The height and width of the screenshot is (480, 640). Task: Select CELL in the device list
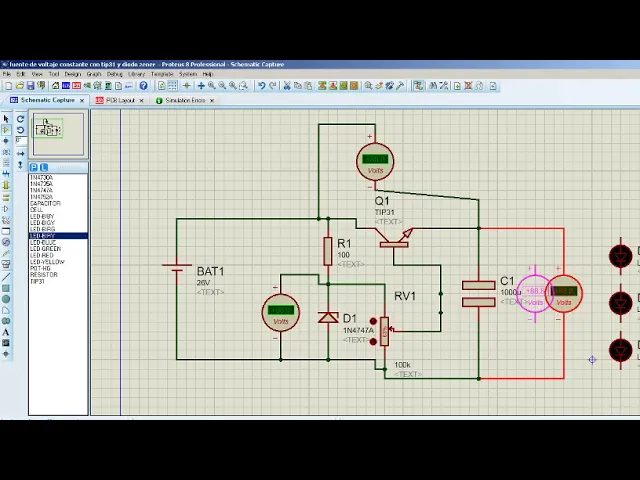(58, 210)
